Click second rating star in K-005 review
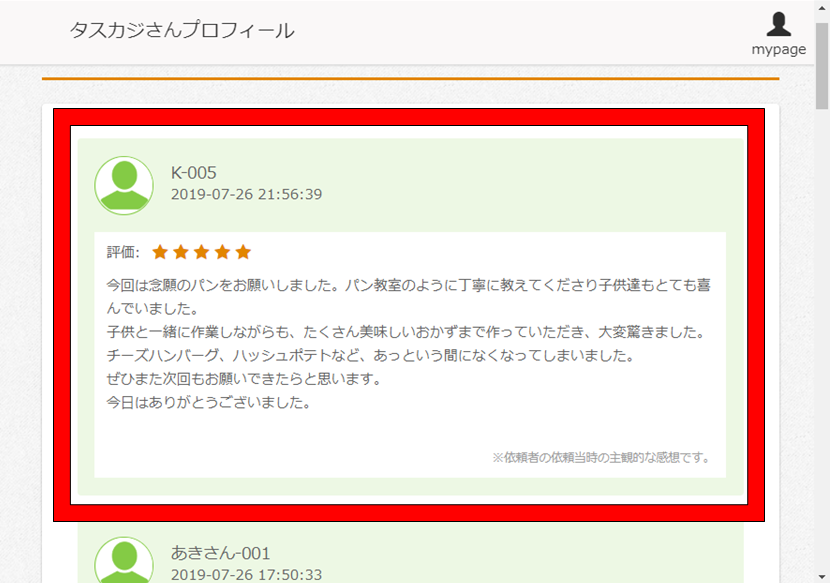The width and height of the screenshot is (830, 583). [x=181, y=252]
